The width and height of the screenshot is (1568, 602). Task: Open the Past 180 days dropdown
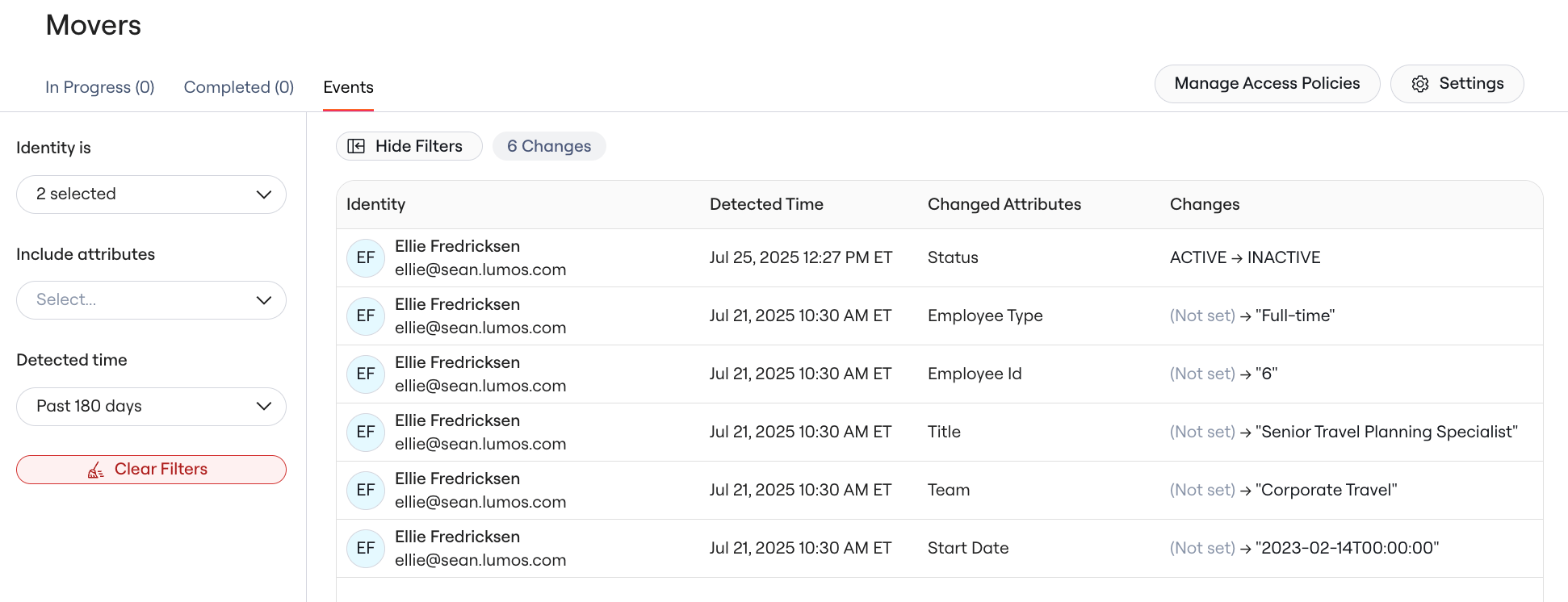(x=151, y=407)
